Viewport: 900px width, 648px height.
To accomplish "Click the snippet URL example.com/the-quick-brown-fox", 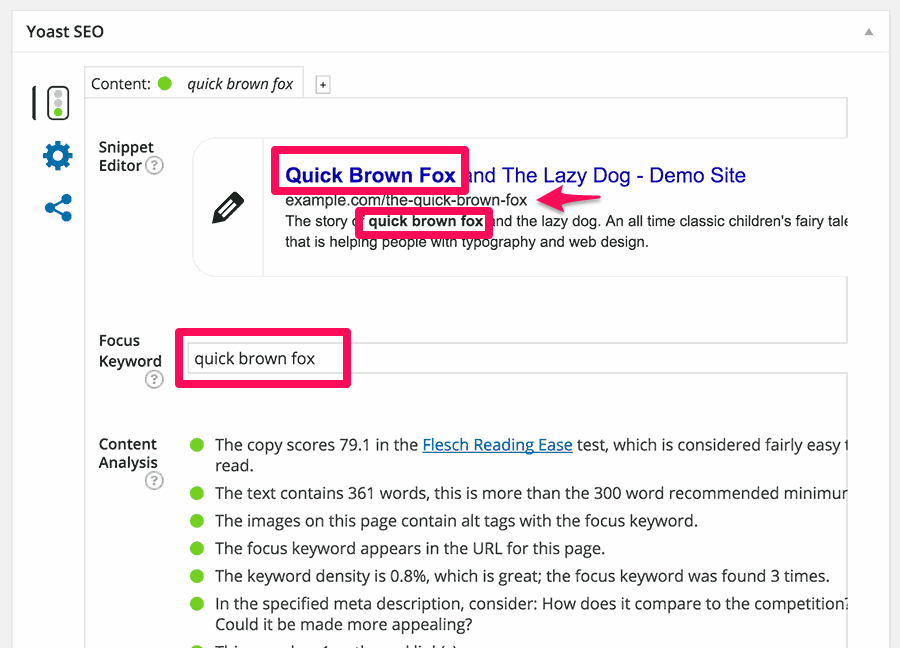I will 406,200.
